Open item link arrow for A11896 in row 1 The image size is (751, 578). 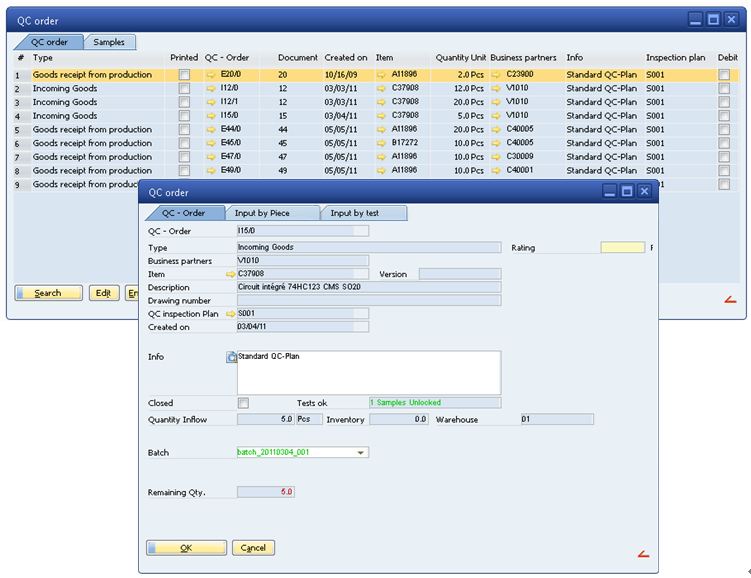[x=383, y=75]
